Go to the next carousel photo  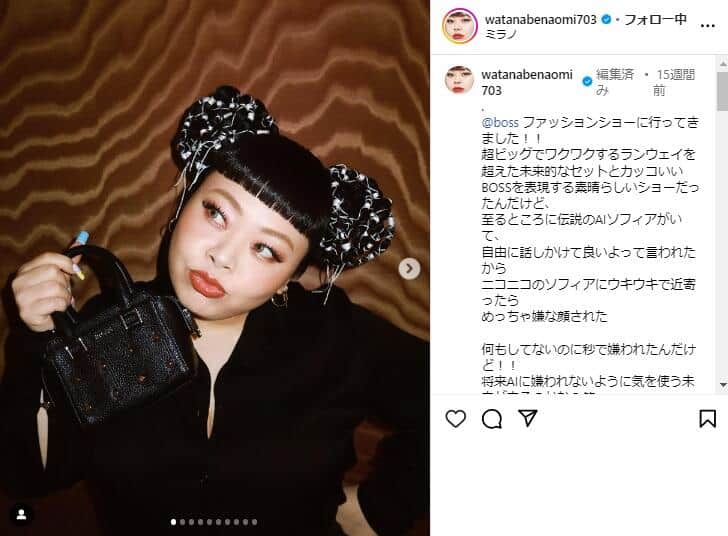pos(409,268)
